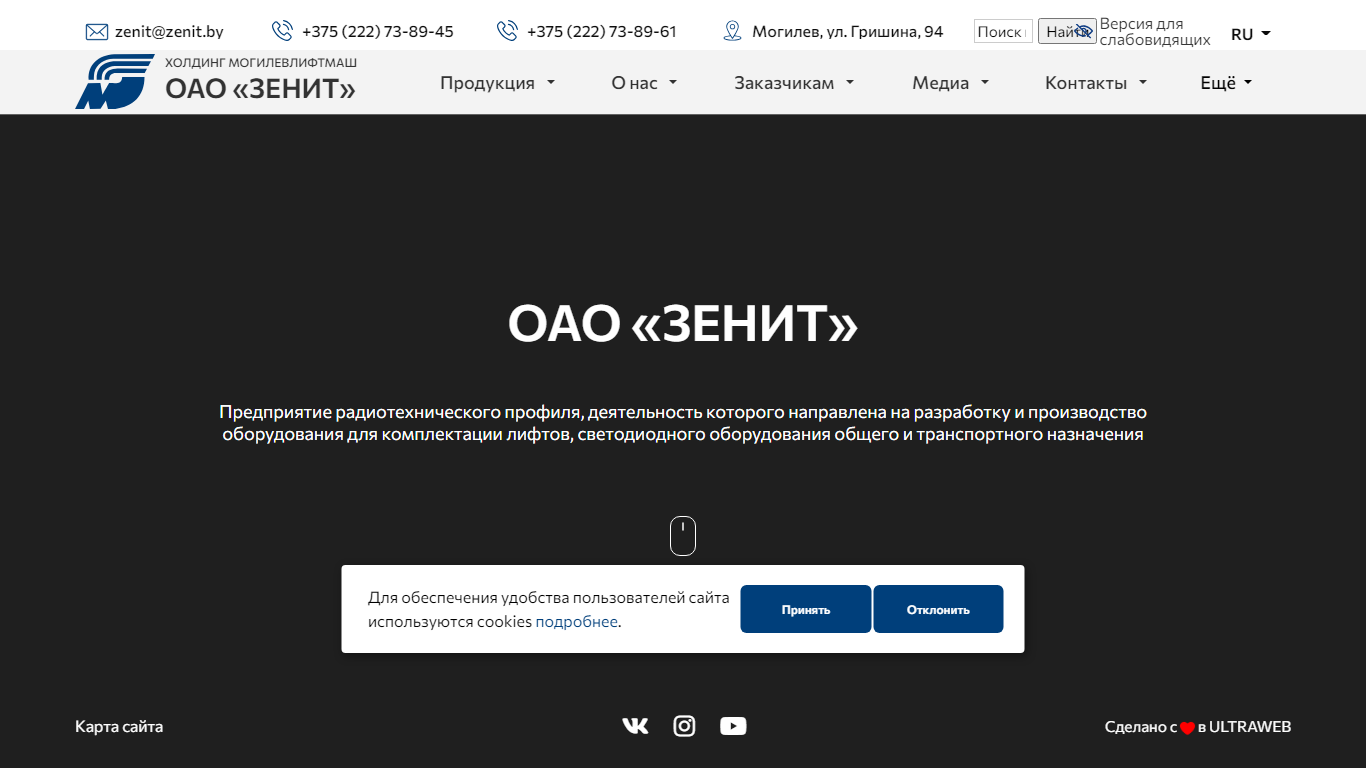Expand the Продукция dropdown menu
This screenshot has height=768, width=1366.
click(x=497, y=83)
